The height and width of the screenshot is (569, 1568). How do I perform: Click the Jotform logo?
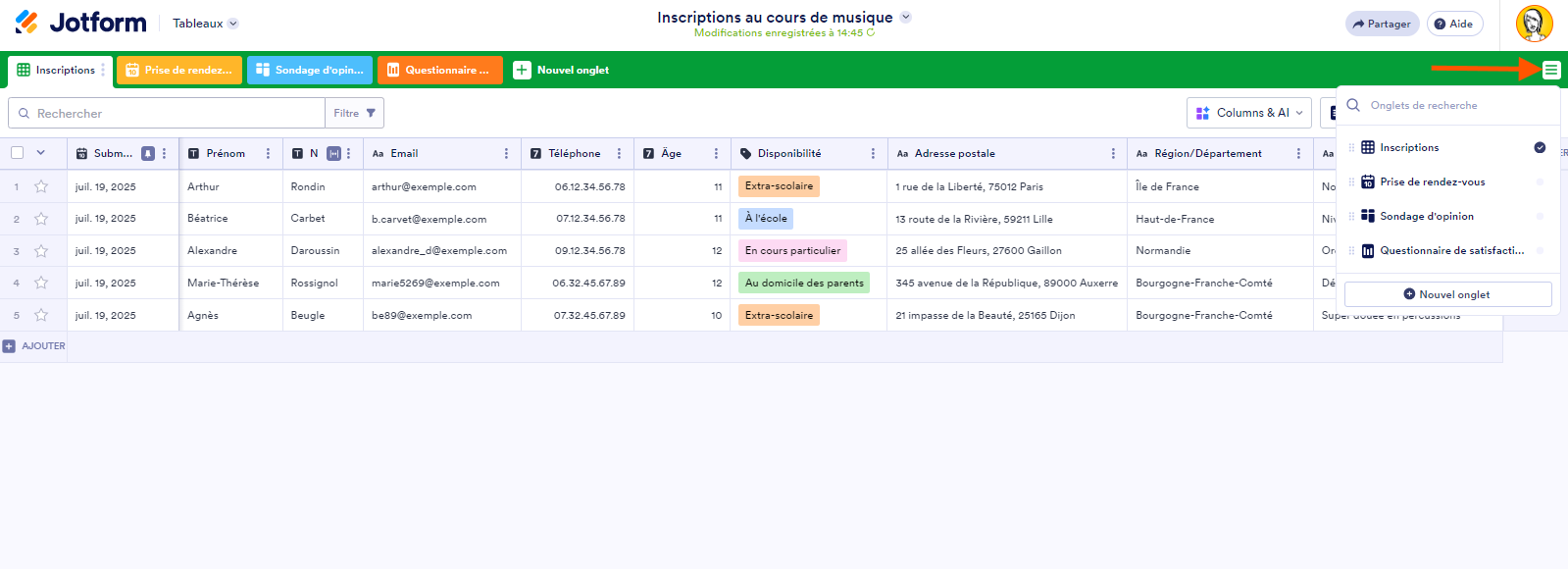[x=80, y=23]
